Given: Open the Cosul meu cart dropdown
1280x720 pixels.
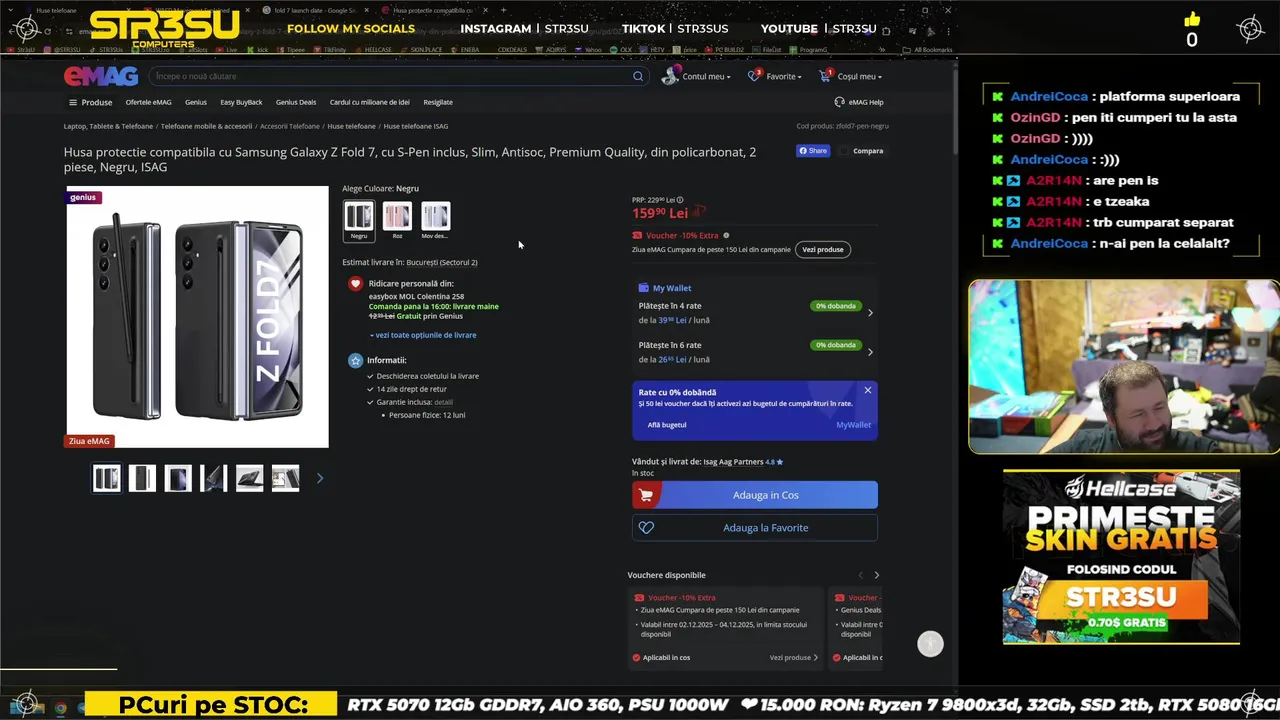Looking at the screenshot, I should point(850,76).
